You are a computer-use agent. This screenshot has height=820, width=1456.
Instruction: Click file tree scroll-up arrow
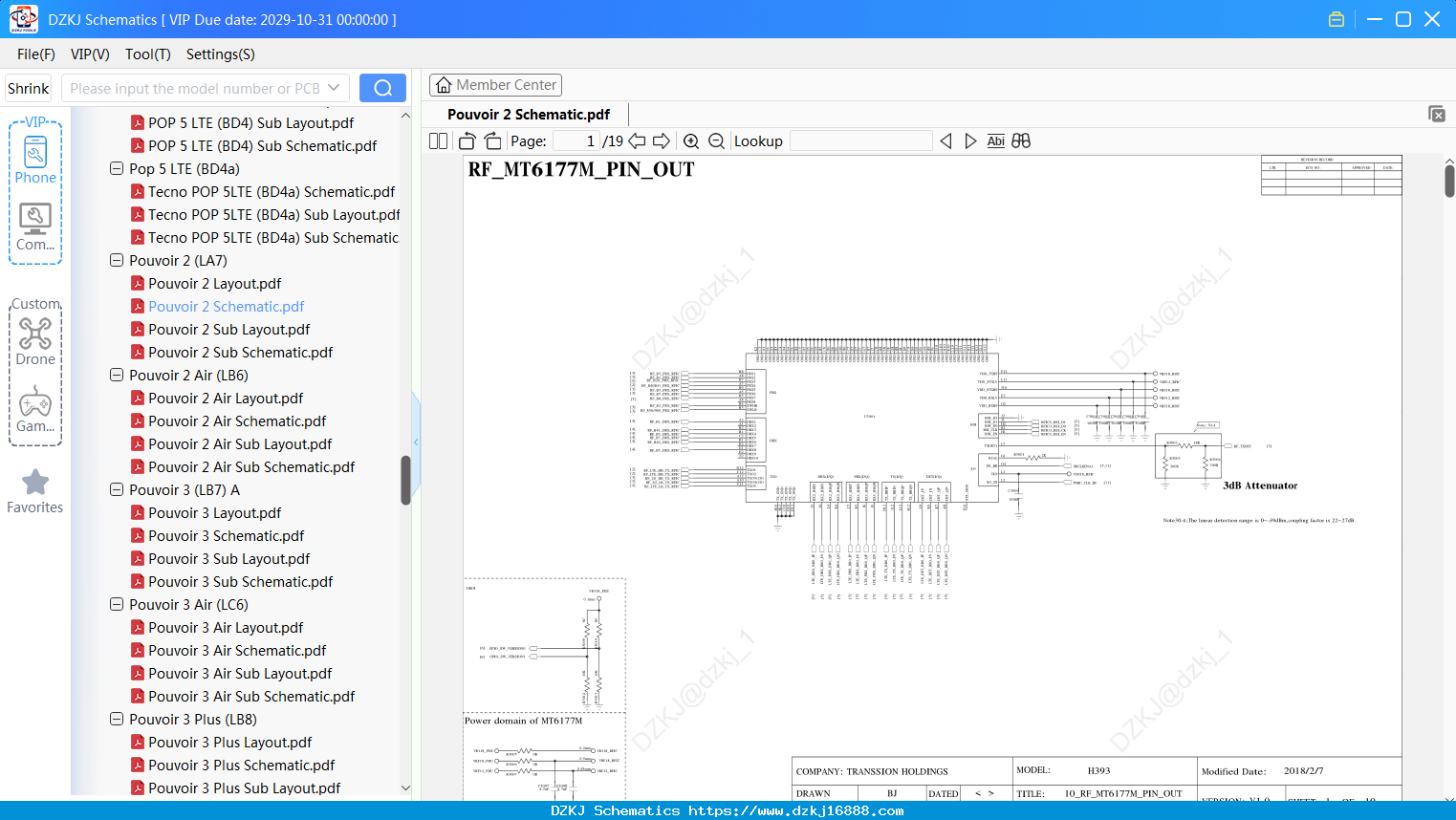click(x=405, y=116)
